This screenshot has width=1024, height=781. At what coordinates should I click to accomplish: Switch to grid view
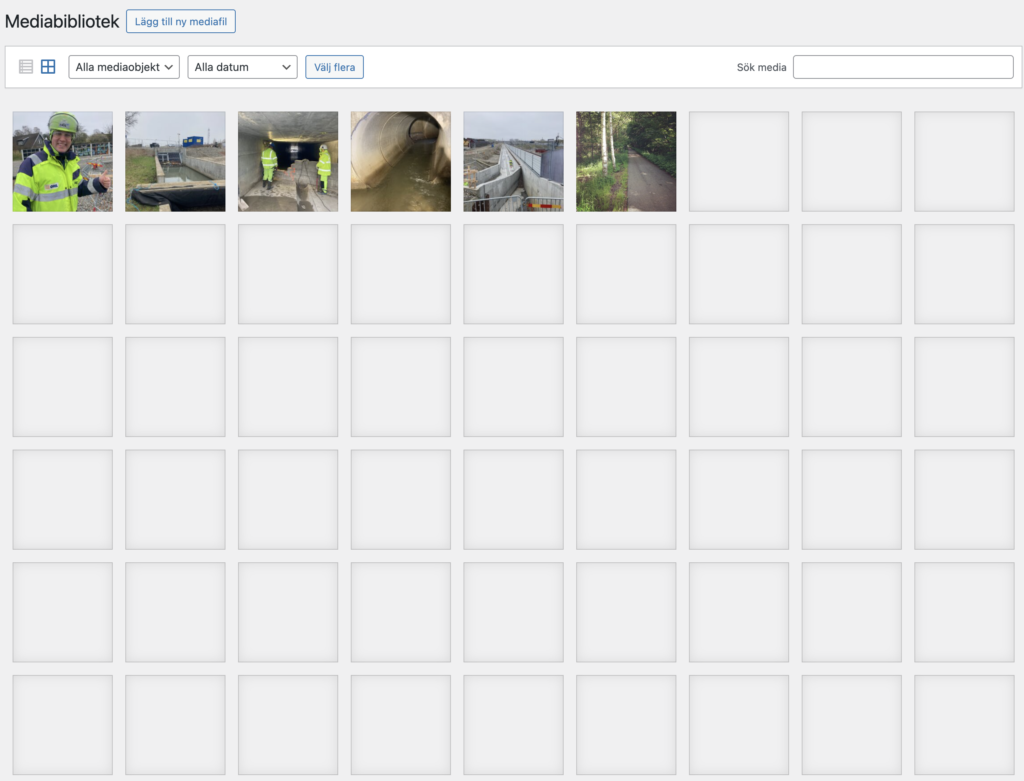[48, 67]
